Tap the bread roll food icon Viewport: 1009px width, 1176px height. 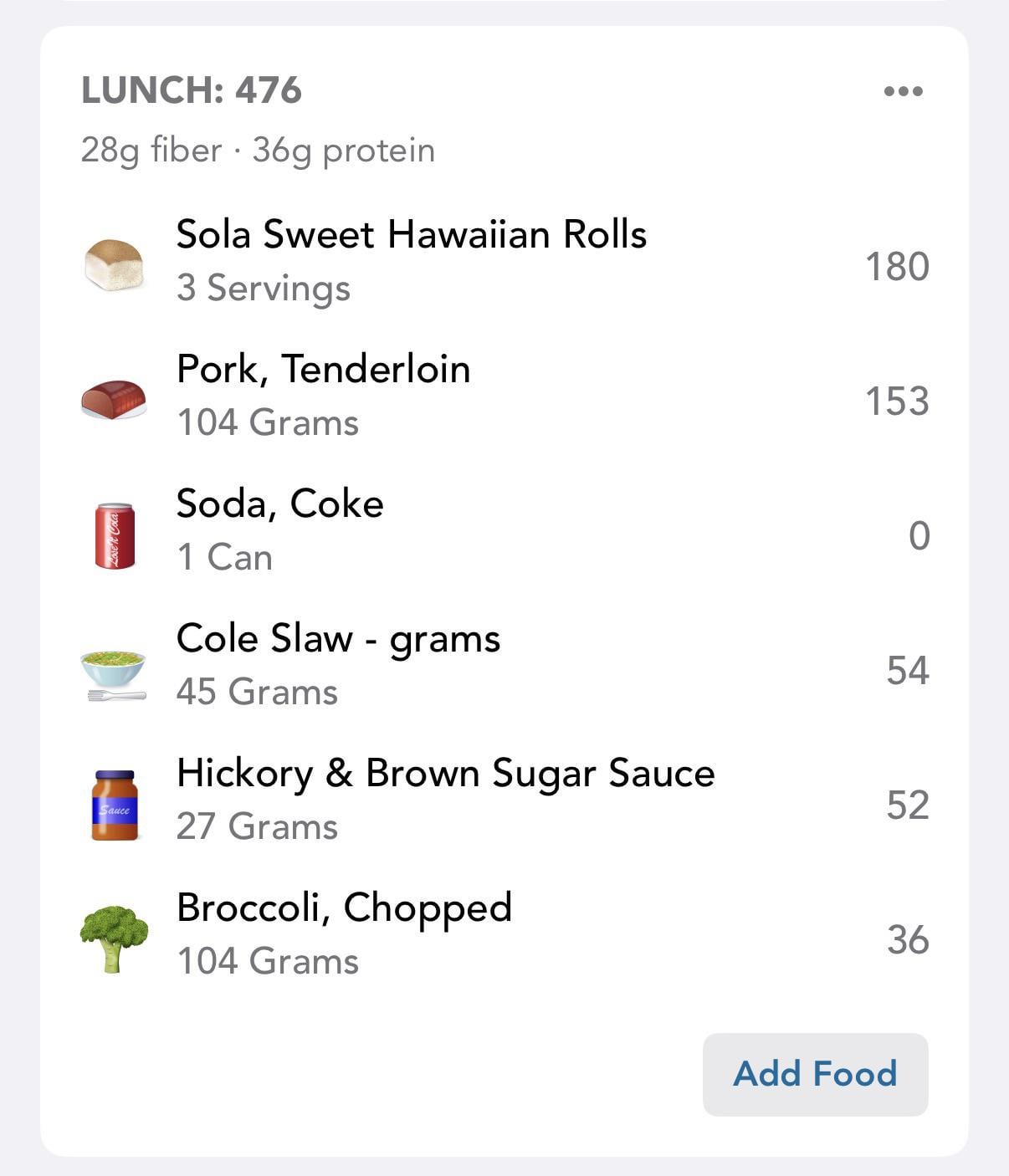click(x=114, y=265)
